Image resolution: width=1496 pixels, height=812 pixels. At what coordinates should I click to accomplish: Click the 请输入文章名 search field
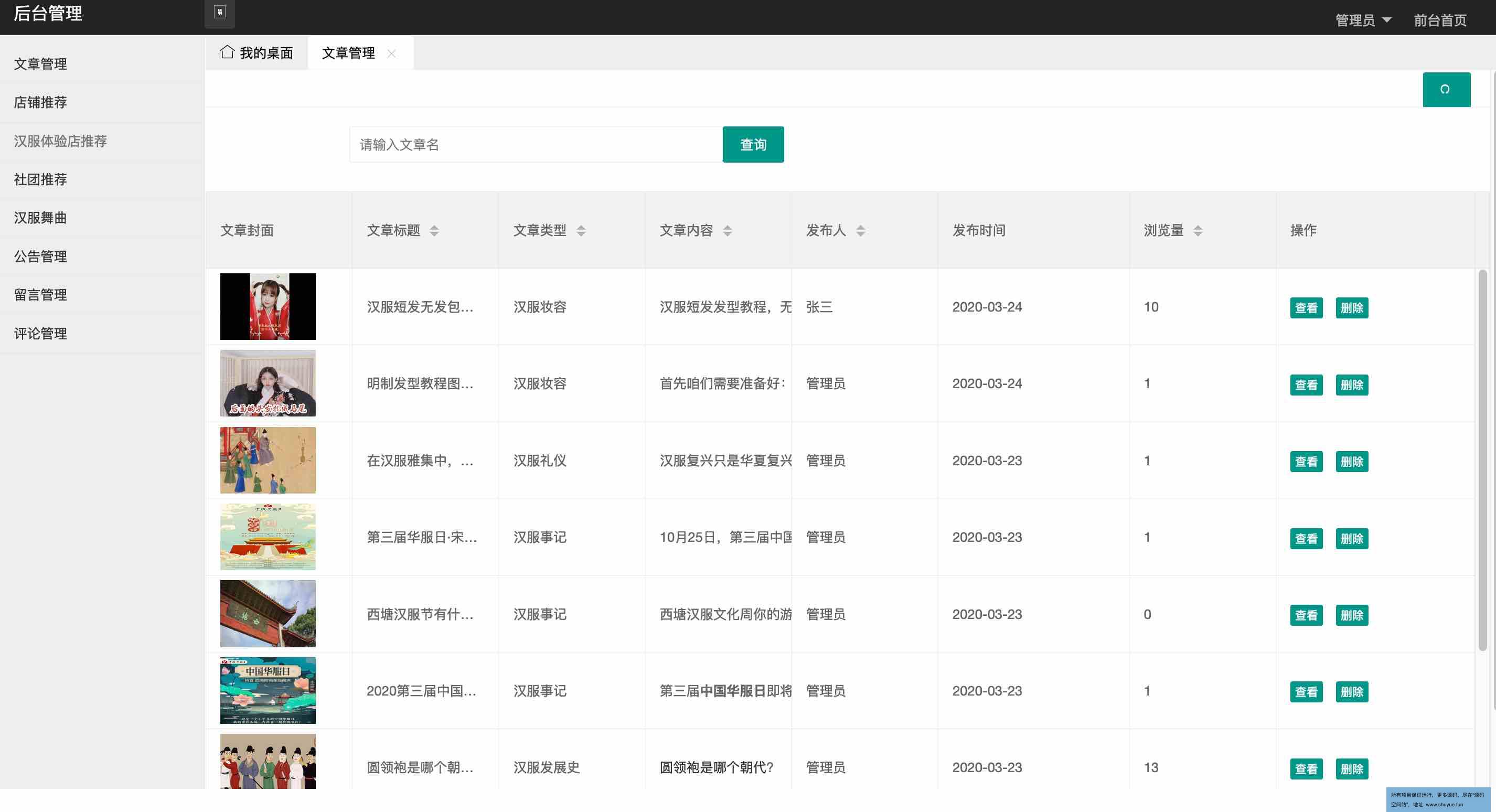click(x=536, y=145)
